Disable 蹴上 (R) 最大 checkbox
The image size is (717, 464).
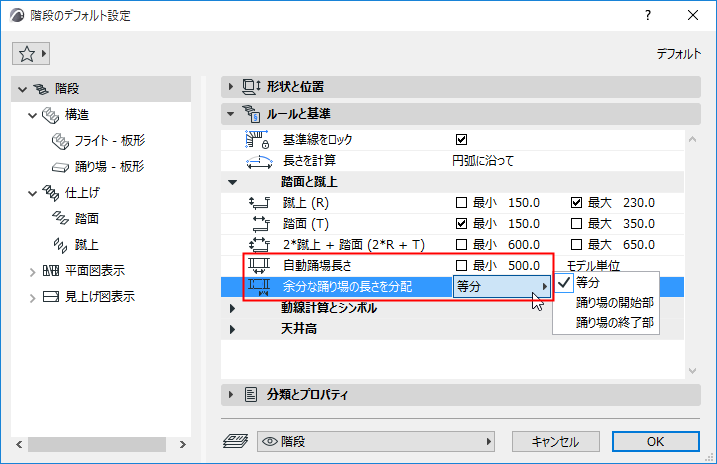coord(576,203)
